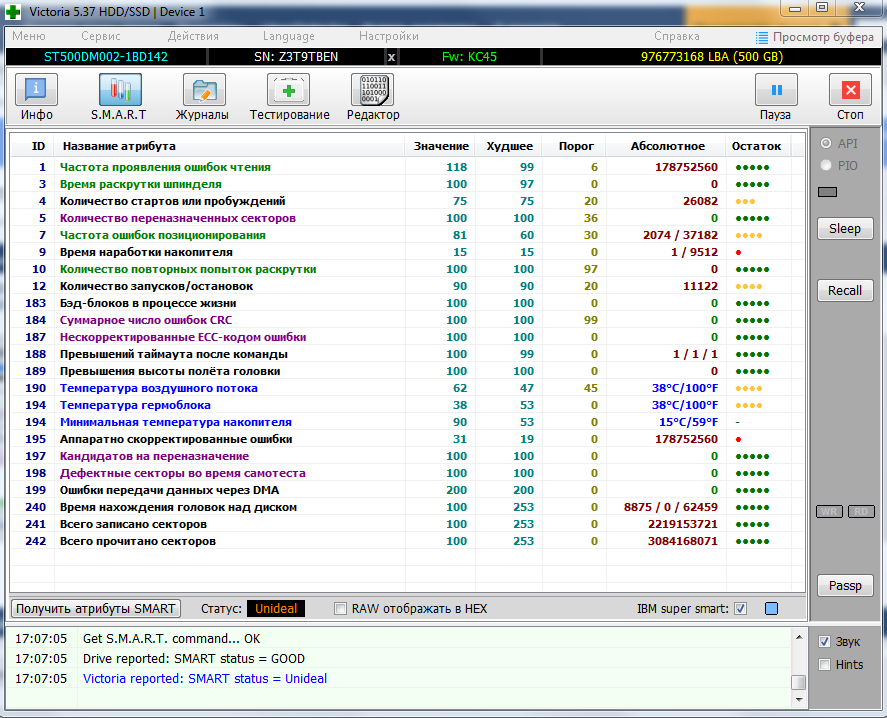The image size is (887, 718).
Task: Click the blue color square near IBM super smart
Action: (771, 609)
